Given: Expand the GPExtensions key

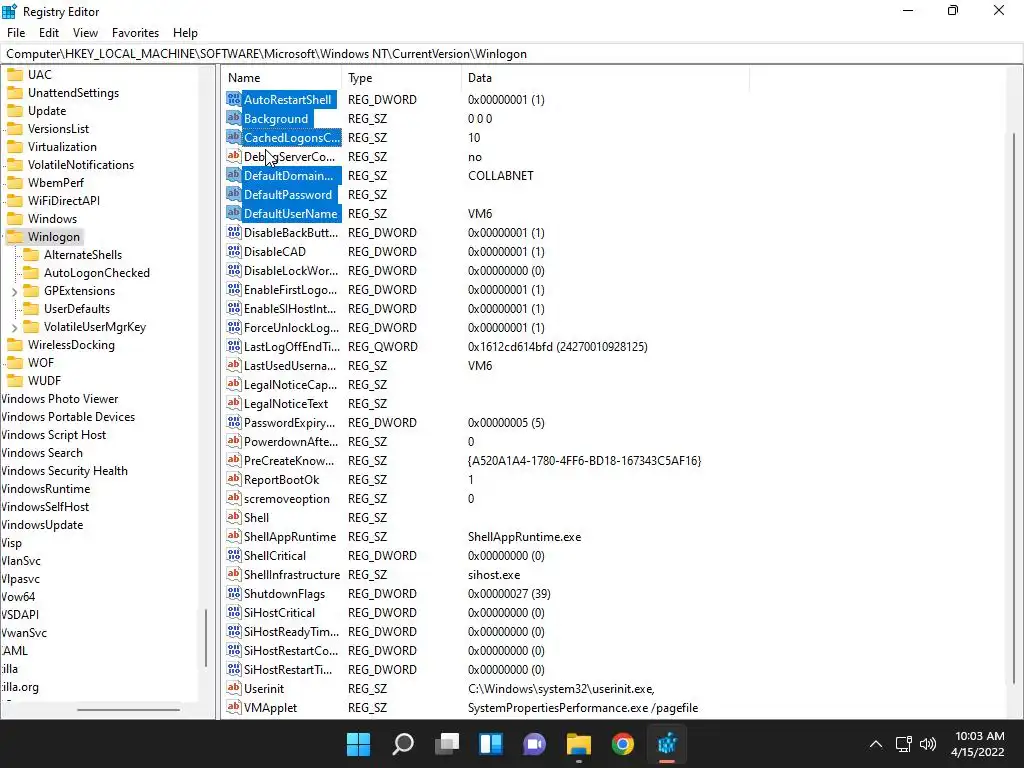Looking at the screenshot, I should (x=14, y=291).
